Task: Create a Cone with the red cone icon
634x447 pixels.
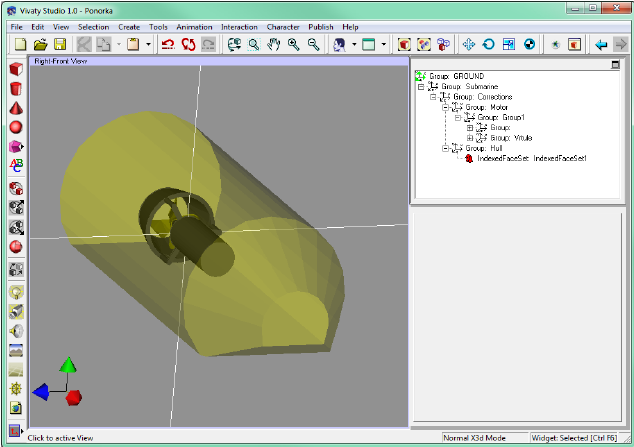Action: point(16,108)
